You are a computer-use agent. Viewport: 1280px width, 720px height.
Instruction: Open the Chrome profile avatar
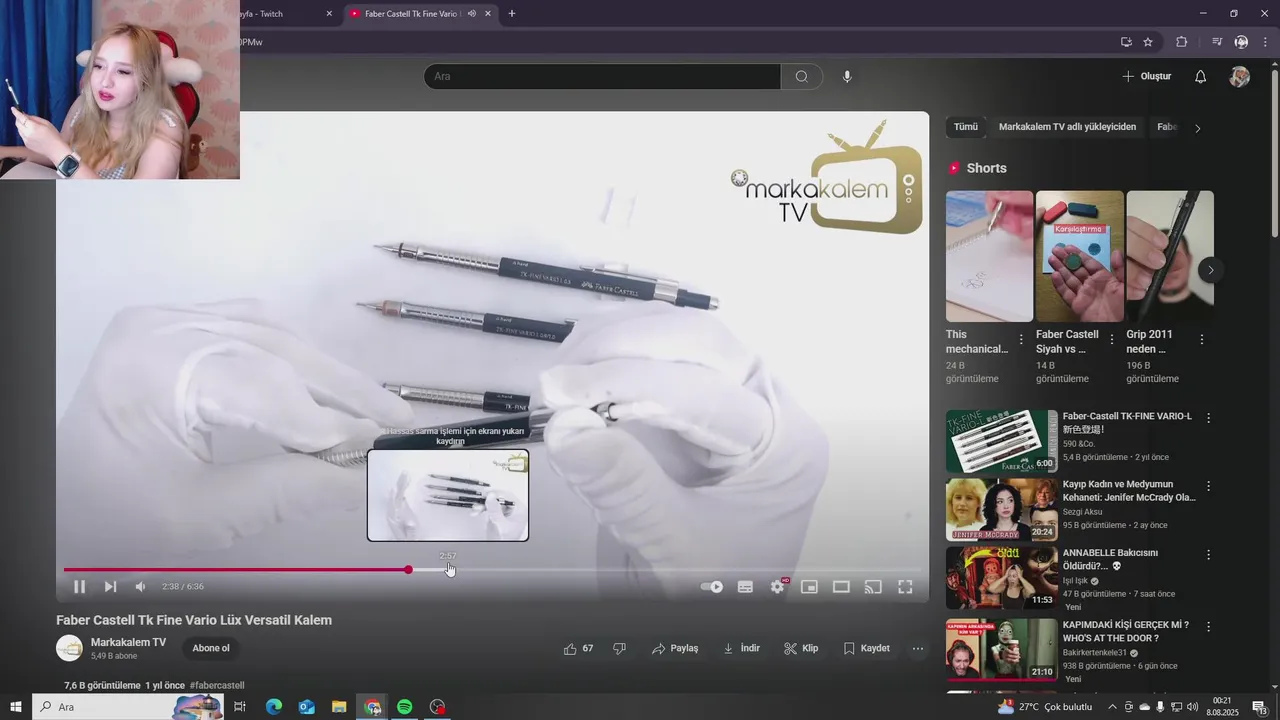[x=1241, y=42]
